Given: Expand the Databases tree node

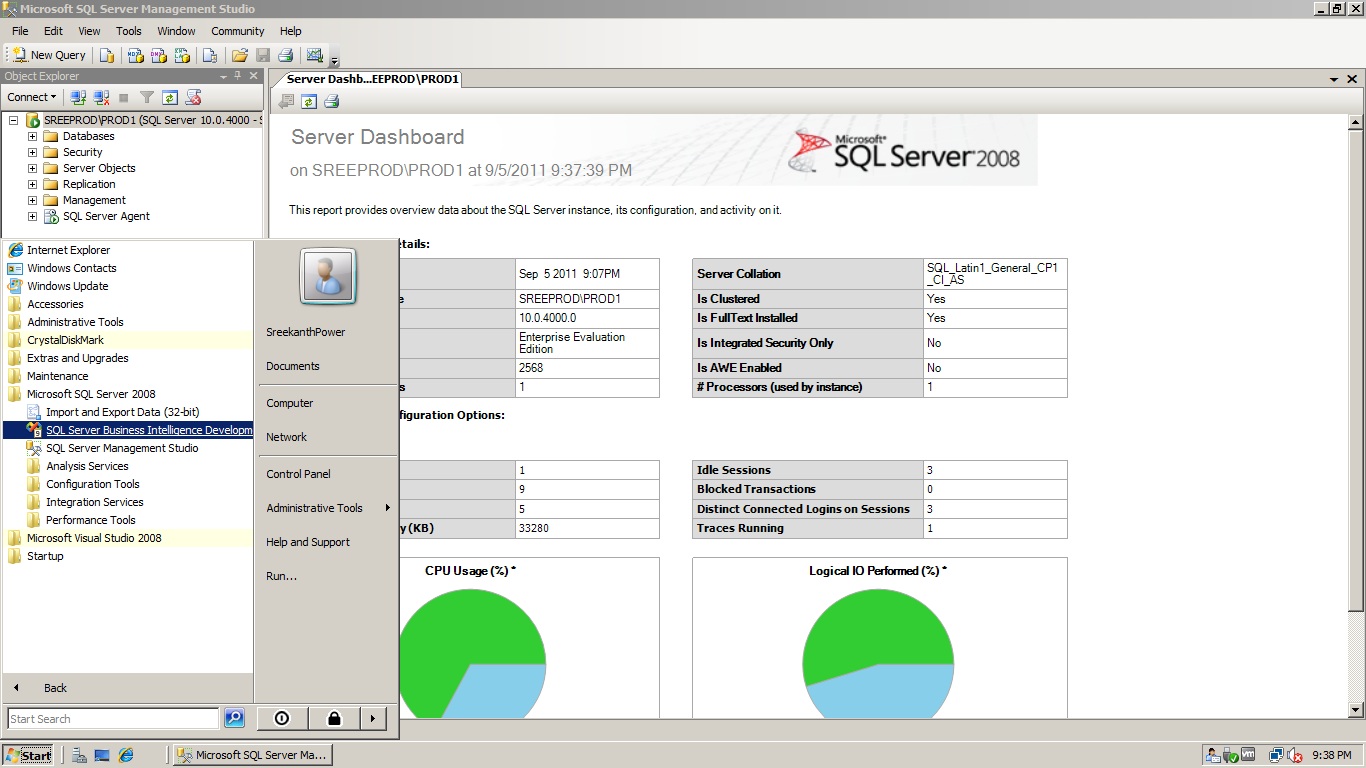Looking at the screenshot, I should [32, 136].
